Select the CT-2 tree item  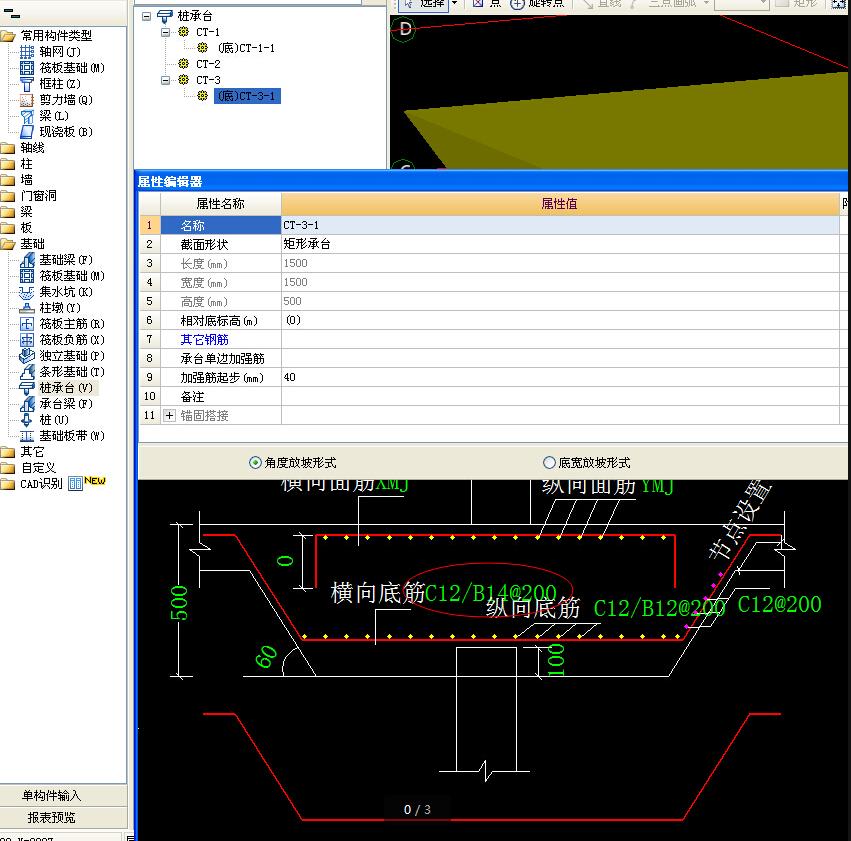coord(208,64)
